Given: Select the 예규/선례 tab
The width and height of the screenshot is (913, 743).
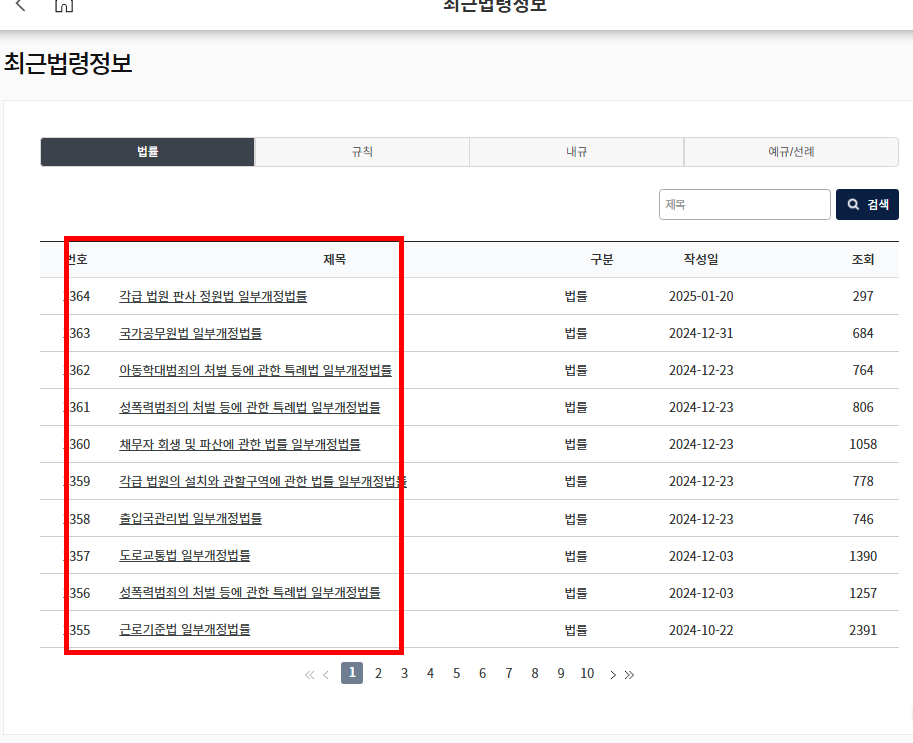Looking at the screenshot, I should coord(790,151).
